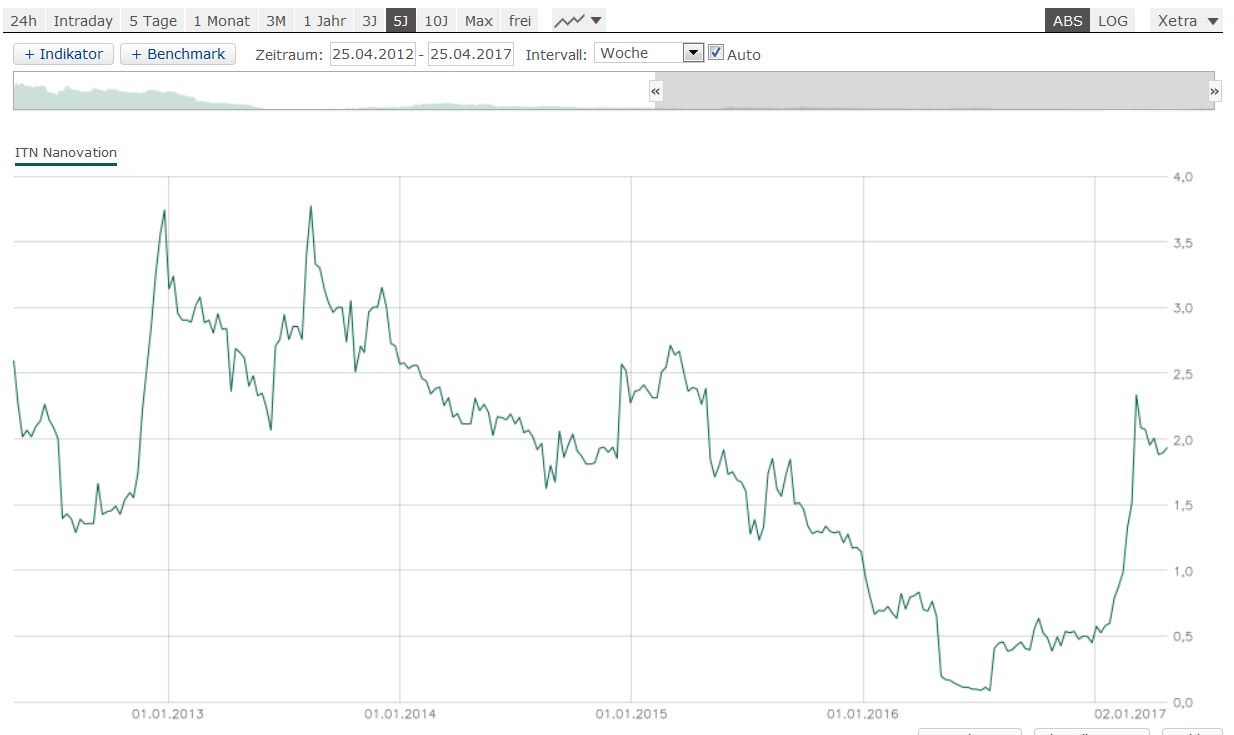Edit the start date 25.04.2012 field
The height and width of the screenshot is (735, 1234).
(373, 54)
